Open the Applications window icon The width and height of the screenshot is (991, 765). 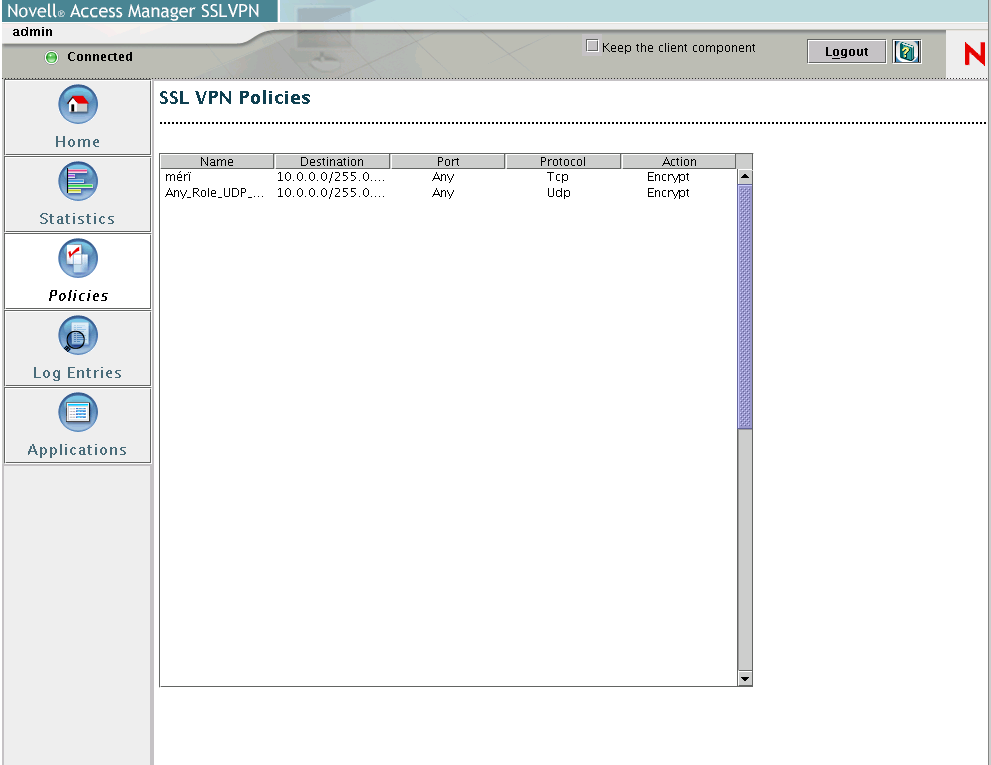pos(78,412)
